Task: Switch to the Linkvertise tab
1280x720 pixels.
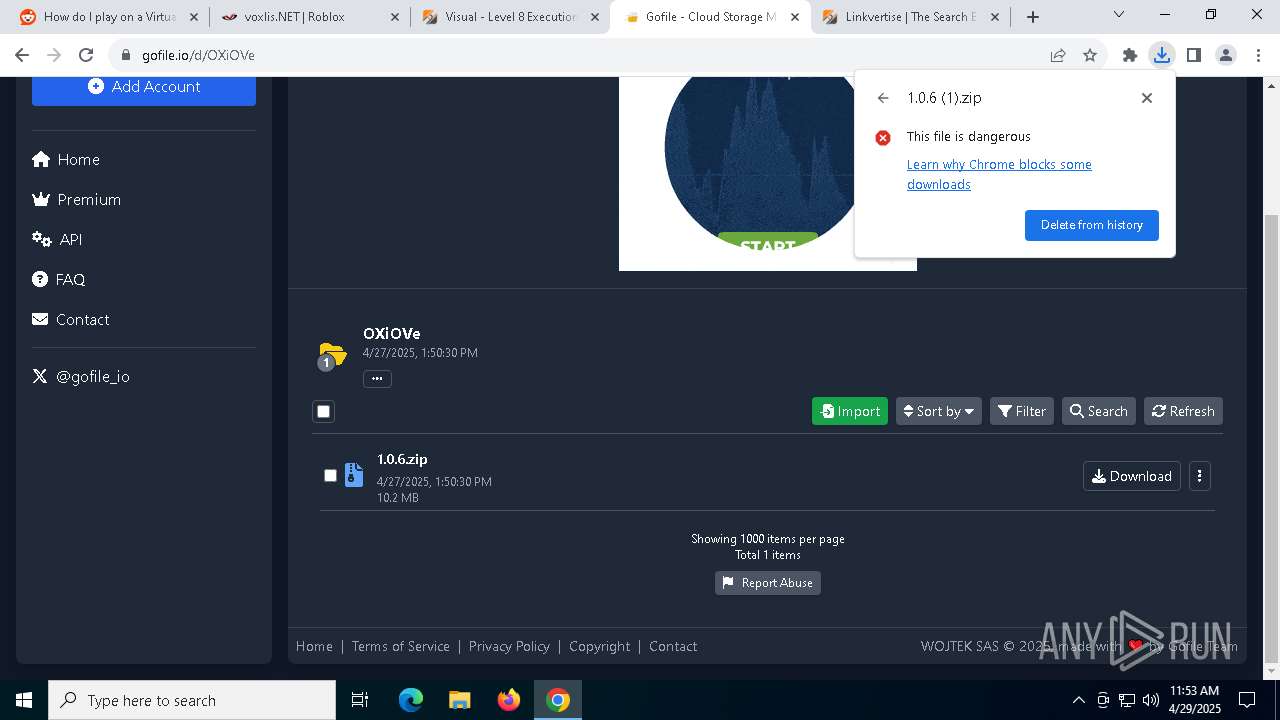Action: pos(910,17)
